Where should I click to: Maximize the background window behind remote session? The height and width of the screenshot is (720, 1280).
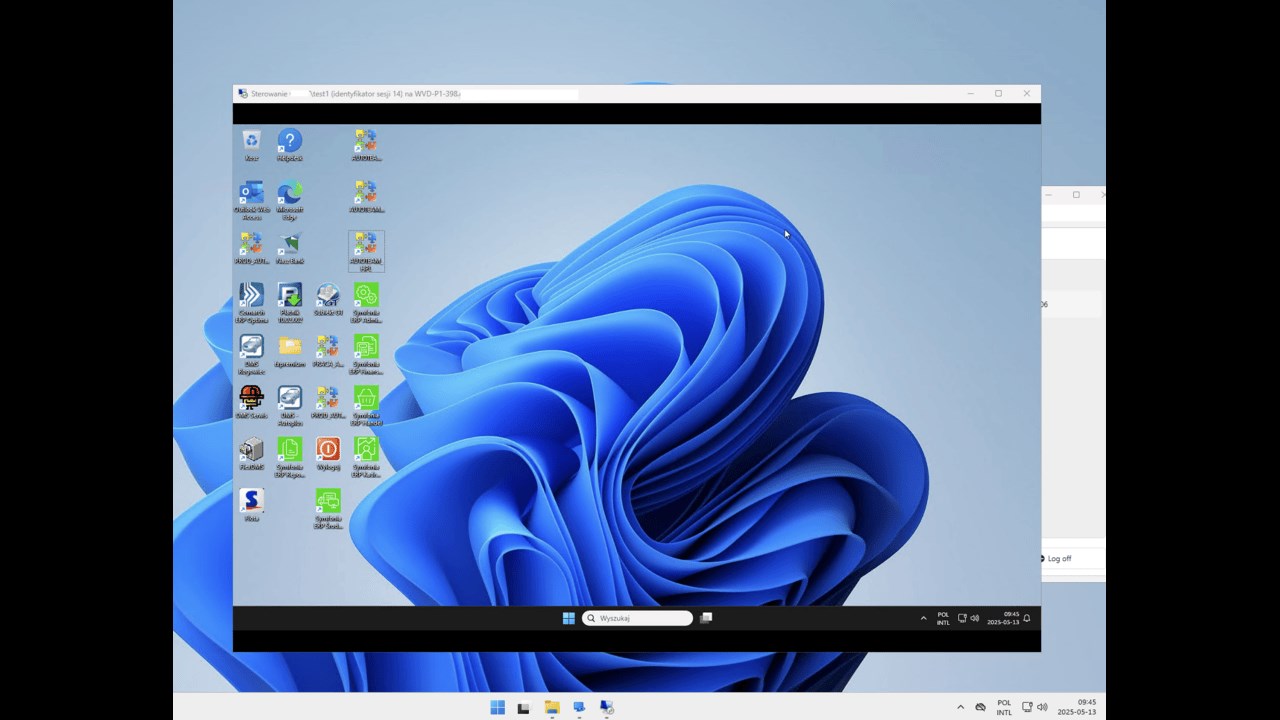tap(1076, 195)
